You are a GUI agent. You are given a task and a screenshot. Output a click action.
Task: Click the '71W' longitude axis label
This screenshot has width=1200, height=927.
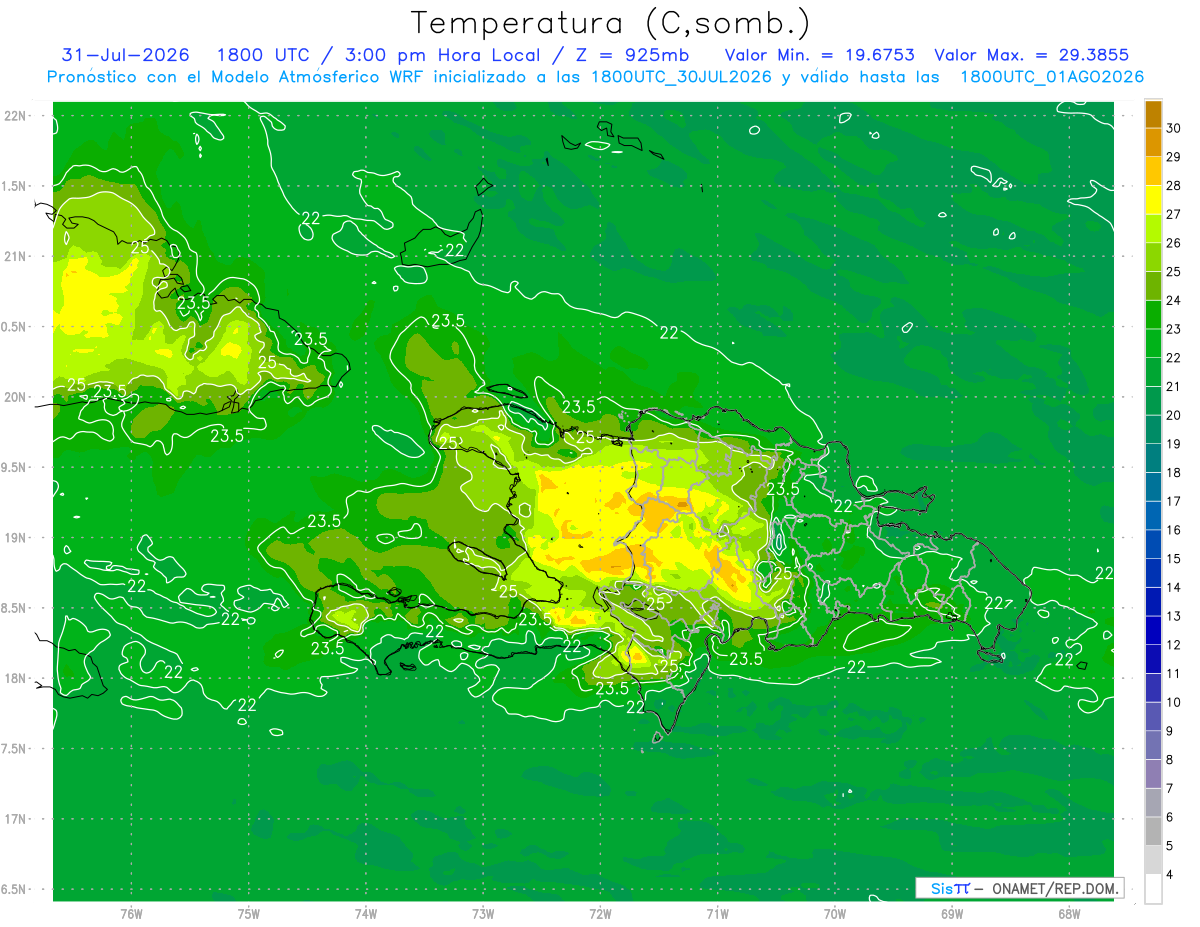click(717, 914)
